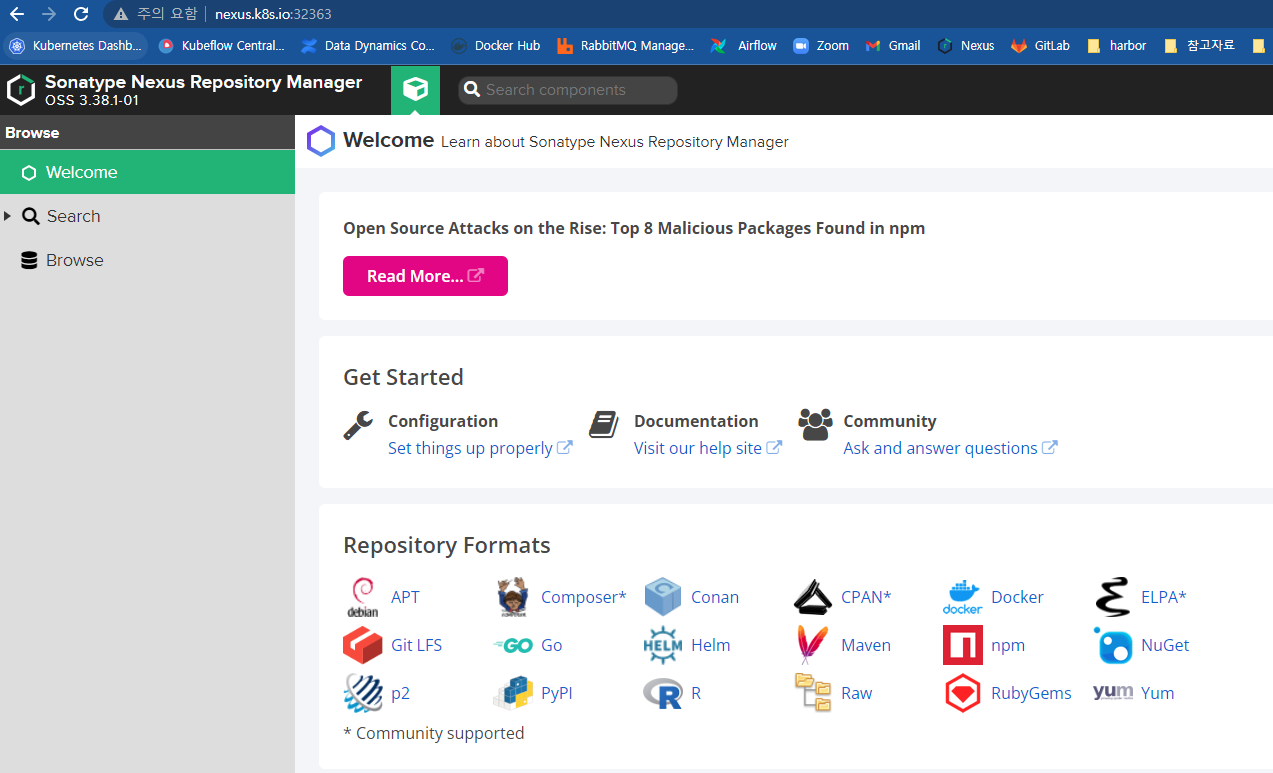The width and height of the screenshot is (1273, 773).
Task: Click the Docker whale icon
Action: click(962, 597)
